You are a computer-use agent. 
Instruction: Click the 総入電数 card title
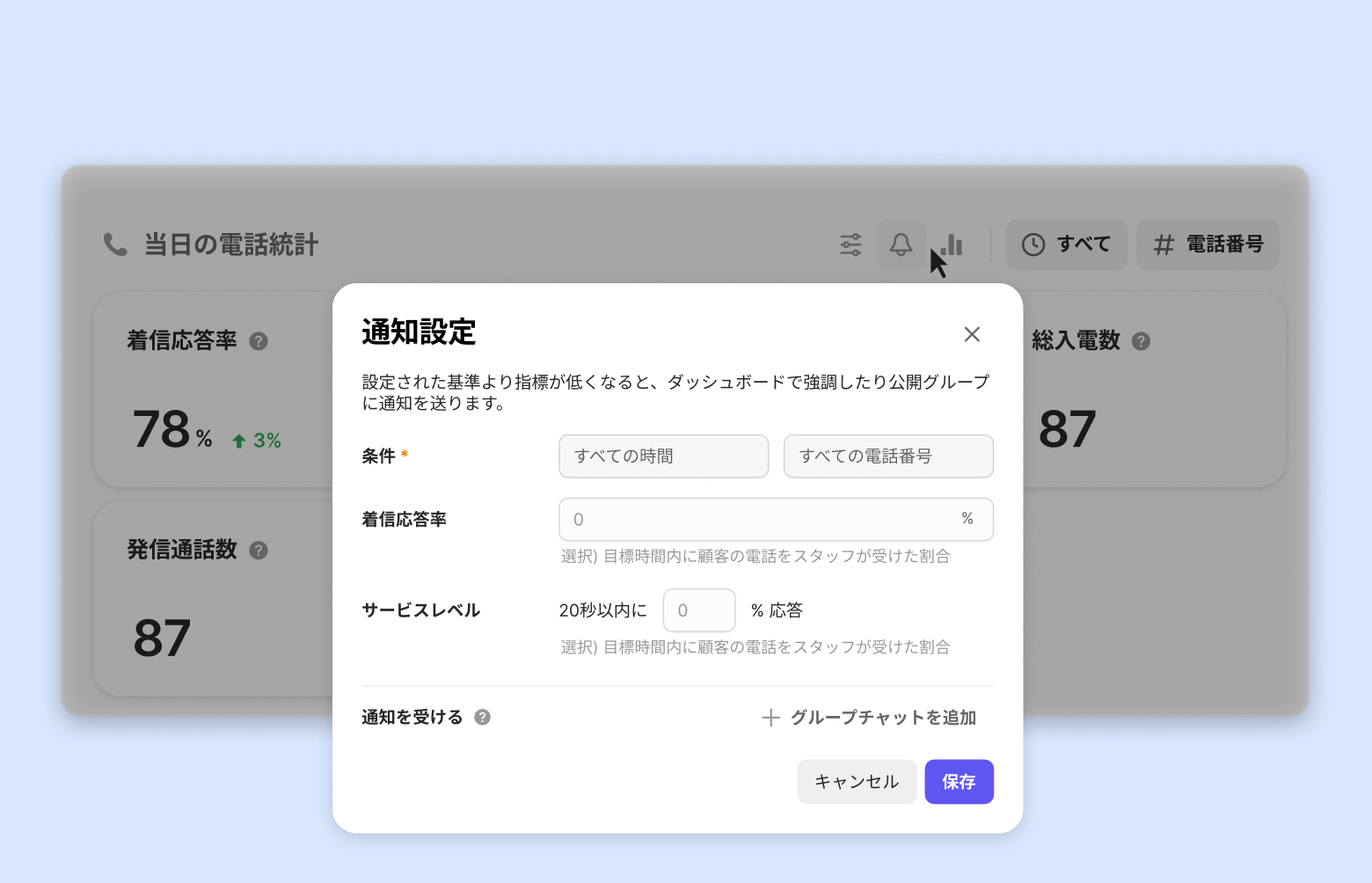point(1076,341)
